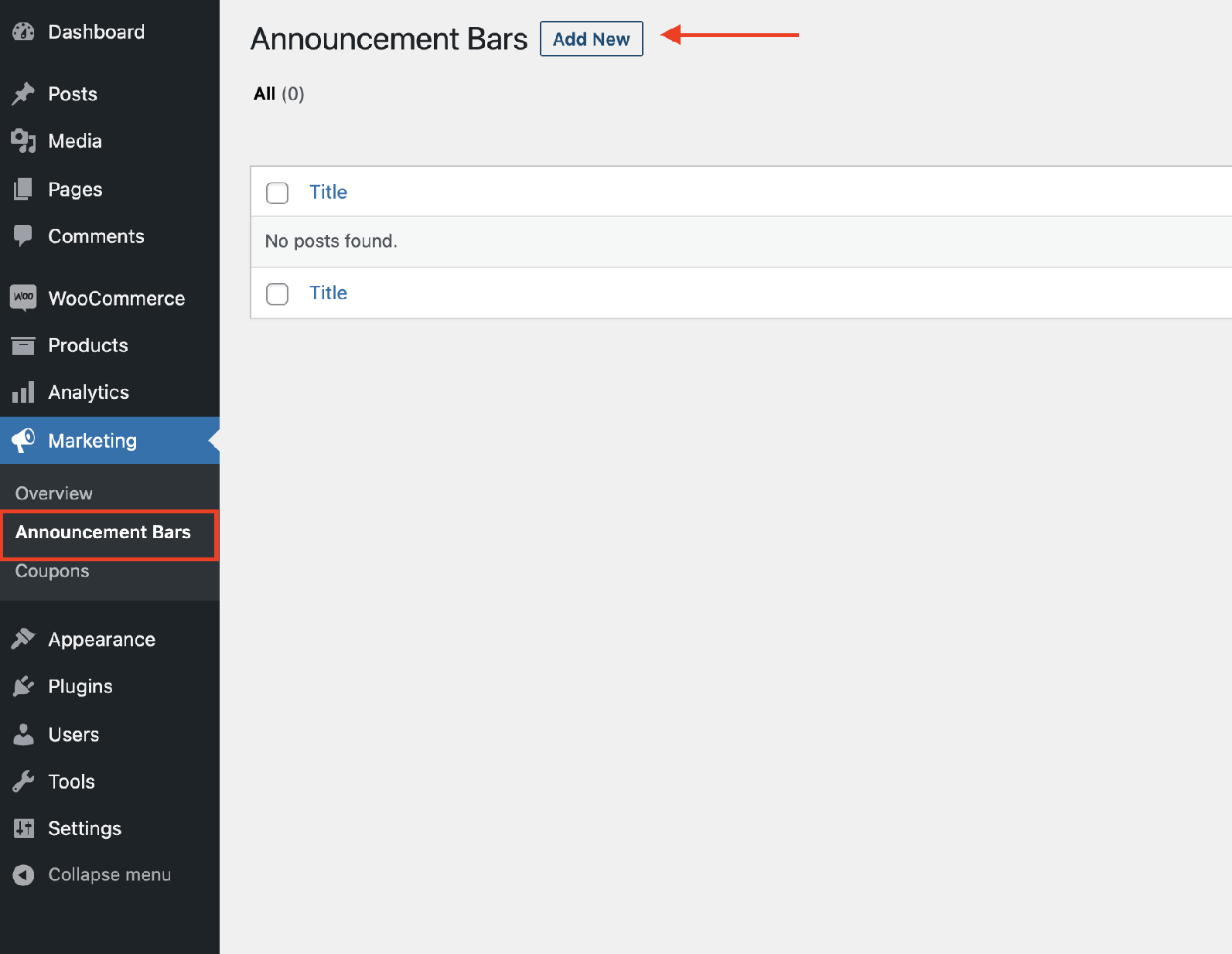The width and height of the screenshot is (1232, 954).
Task: Open the Products menu label
Action: [x=88, y=345]
